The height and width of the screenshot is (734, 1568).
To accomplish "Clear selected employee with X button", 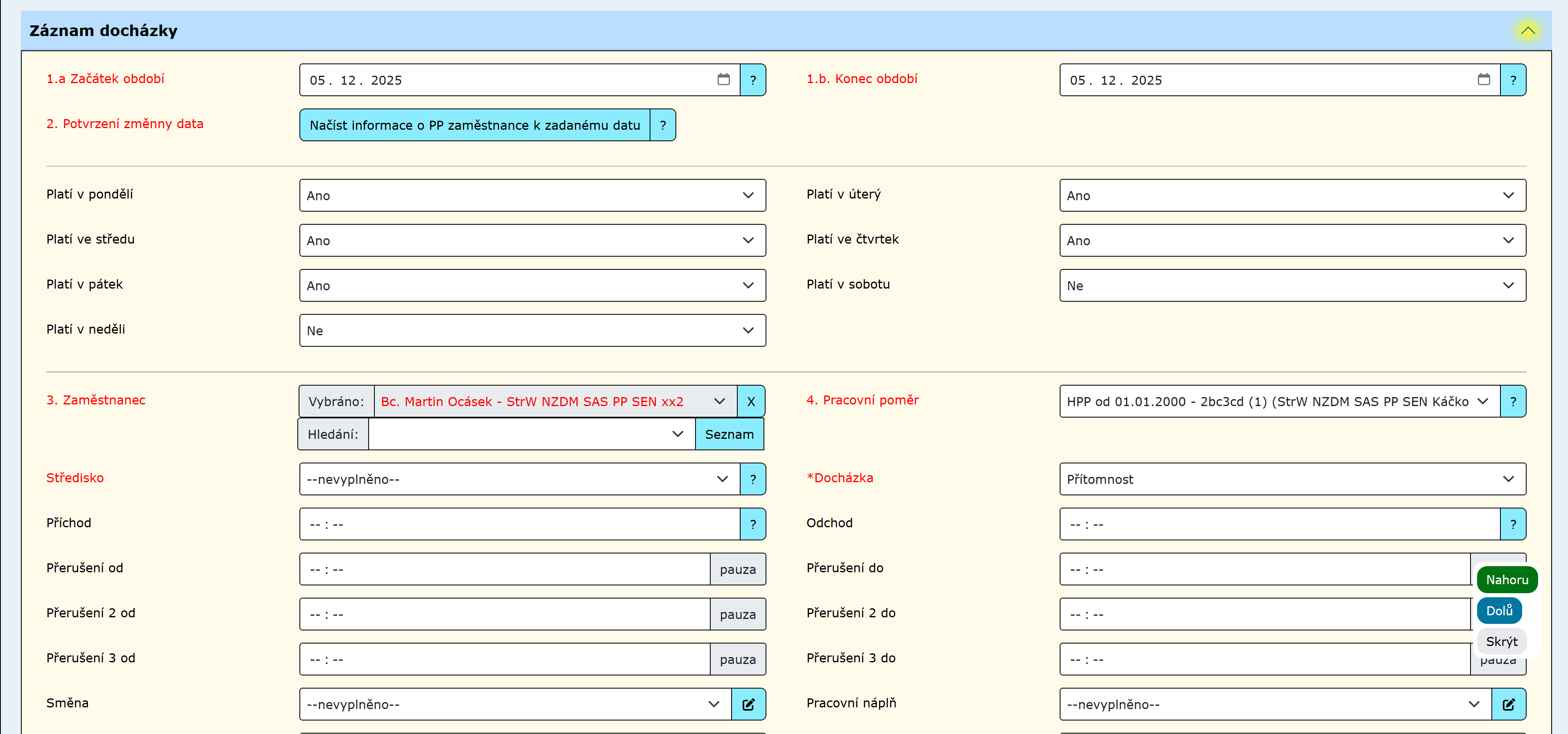I will tap(750, 401).
